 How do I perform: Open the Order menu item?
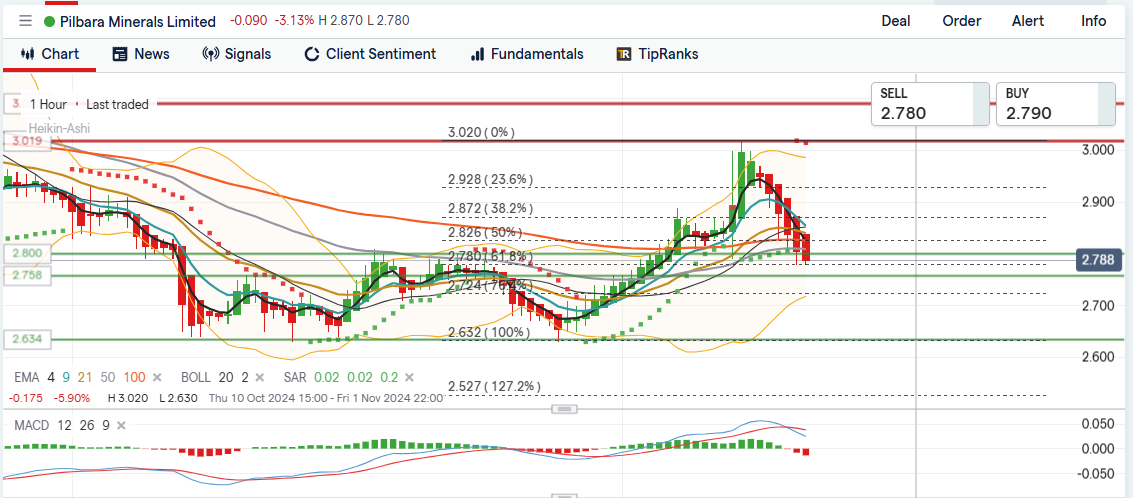(x=961, y=21)
